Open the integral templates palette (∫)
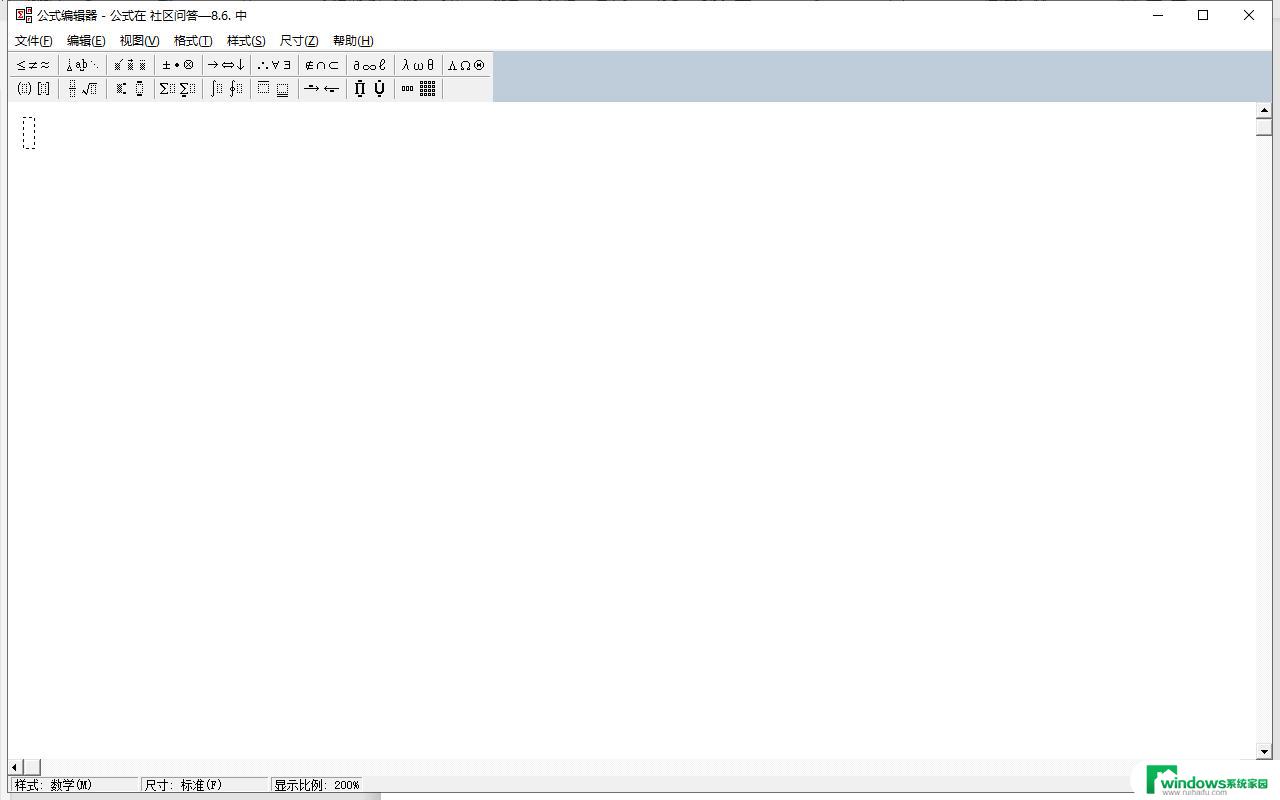The image size is (1280, 800). click(226, 89)
